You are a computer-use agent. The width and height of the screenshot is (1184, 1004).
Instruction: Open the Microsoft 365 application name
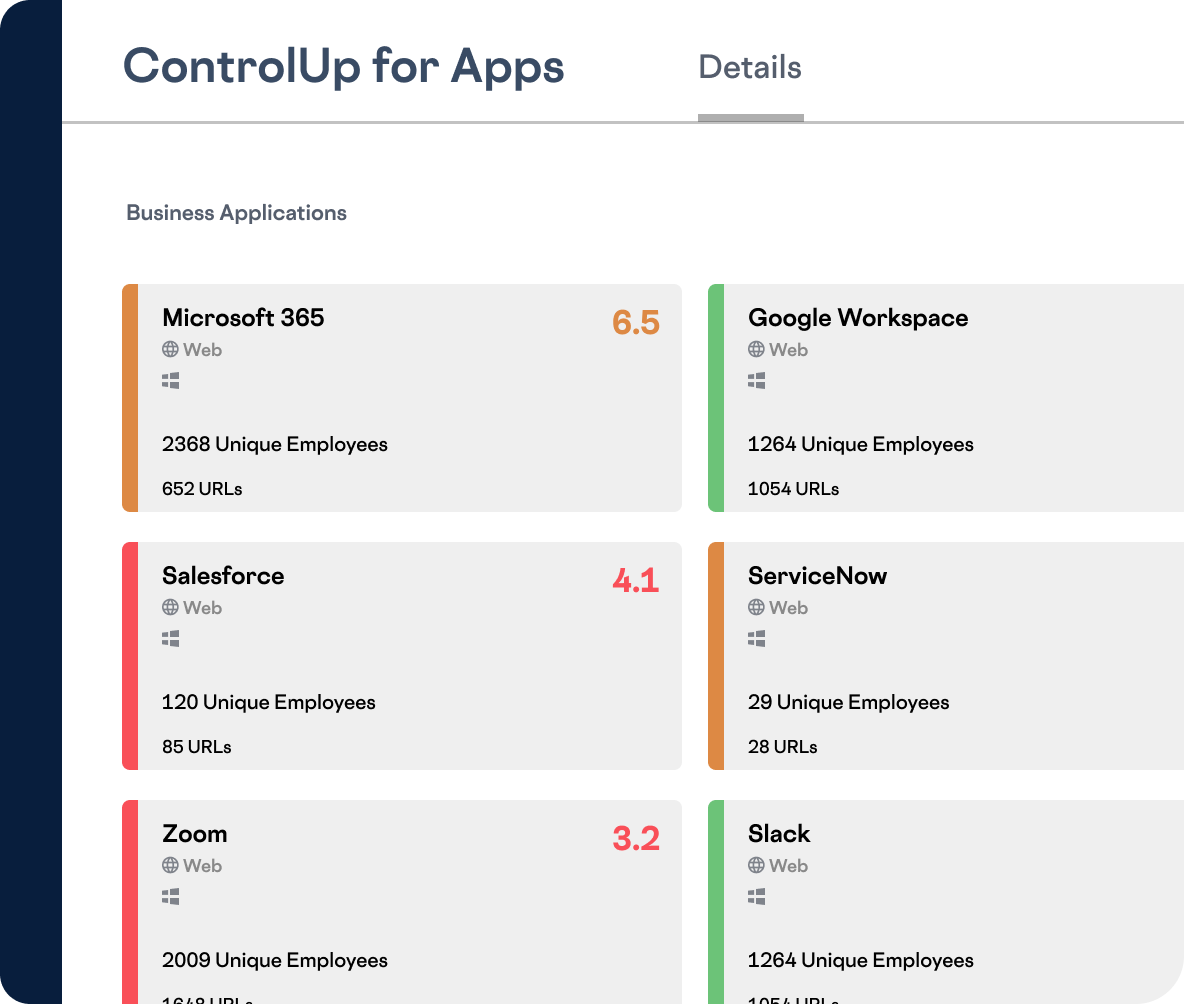pyautogui.click(x=243, y=318)
